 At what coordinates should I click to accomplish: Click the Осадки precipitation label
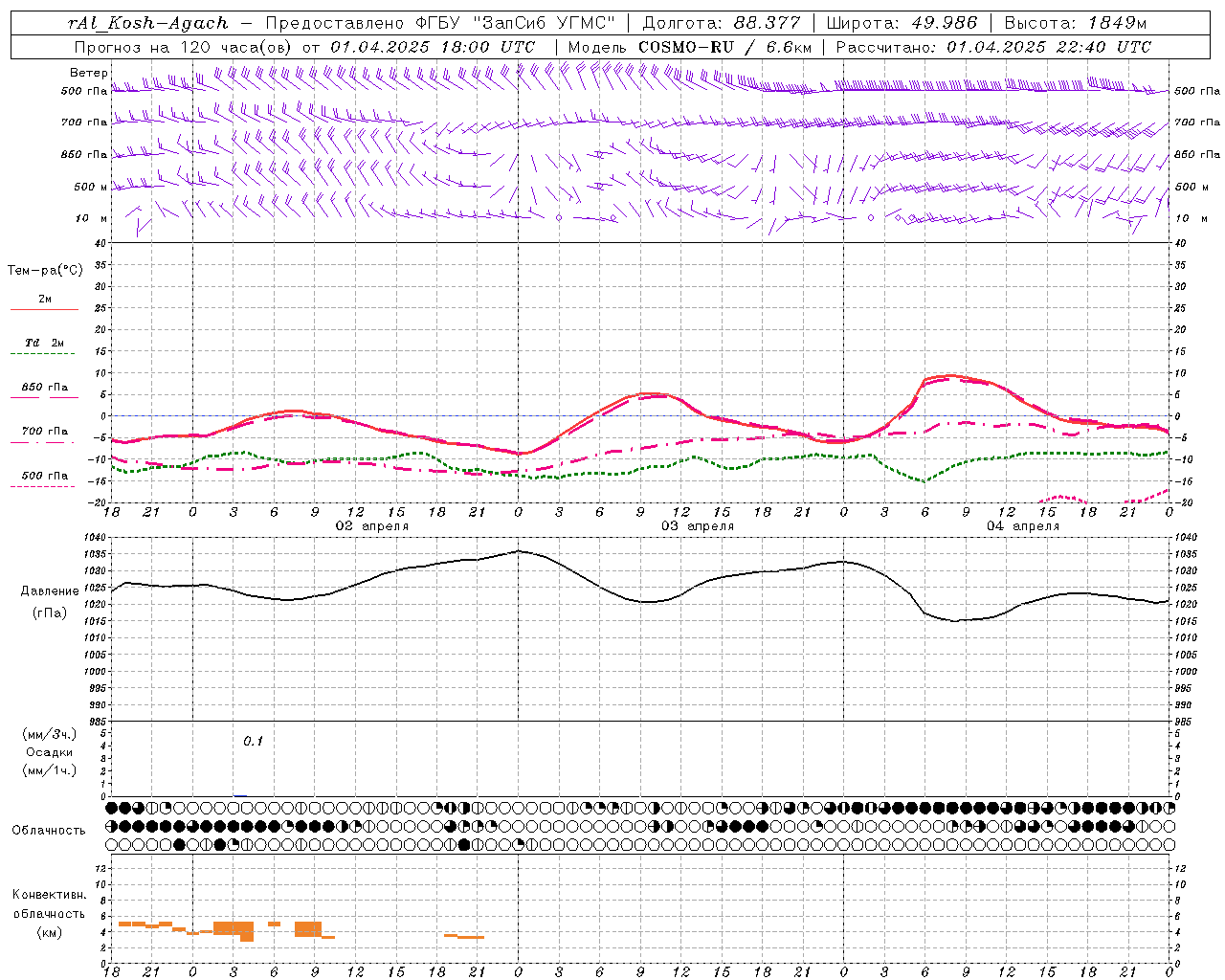50,751
